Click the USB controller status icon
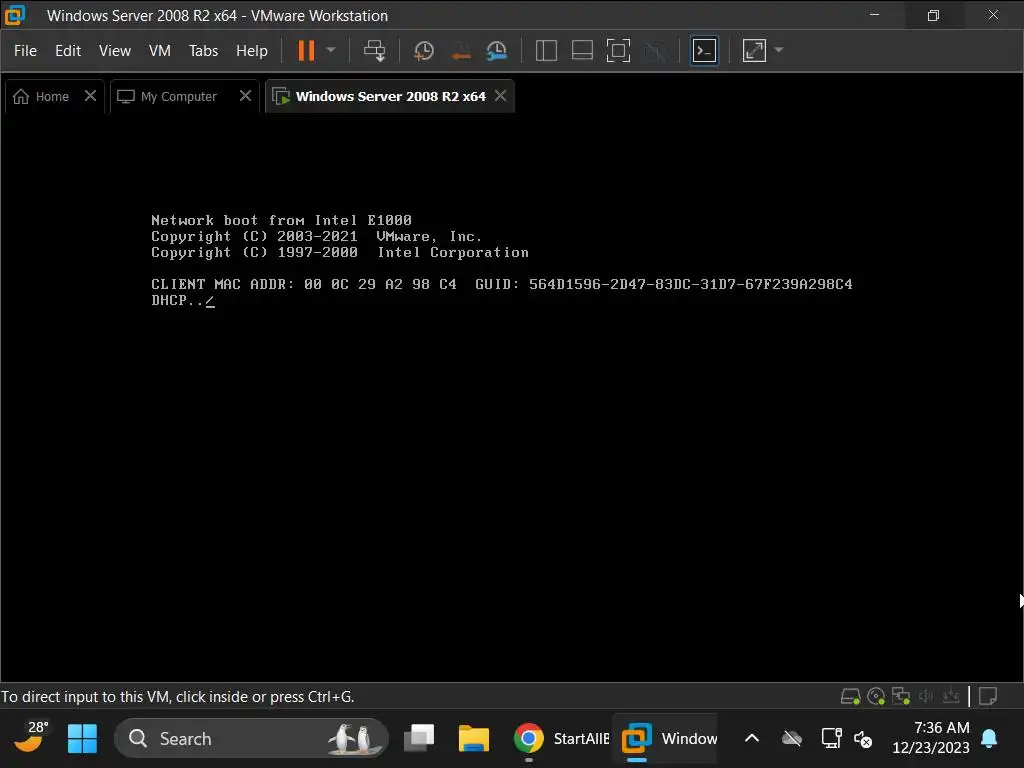This screenshot has width=1024, height=768. pos(951,697)
